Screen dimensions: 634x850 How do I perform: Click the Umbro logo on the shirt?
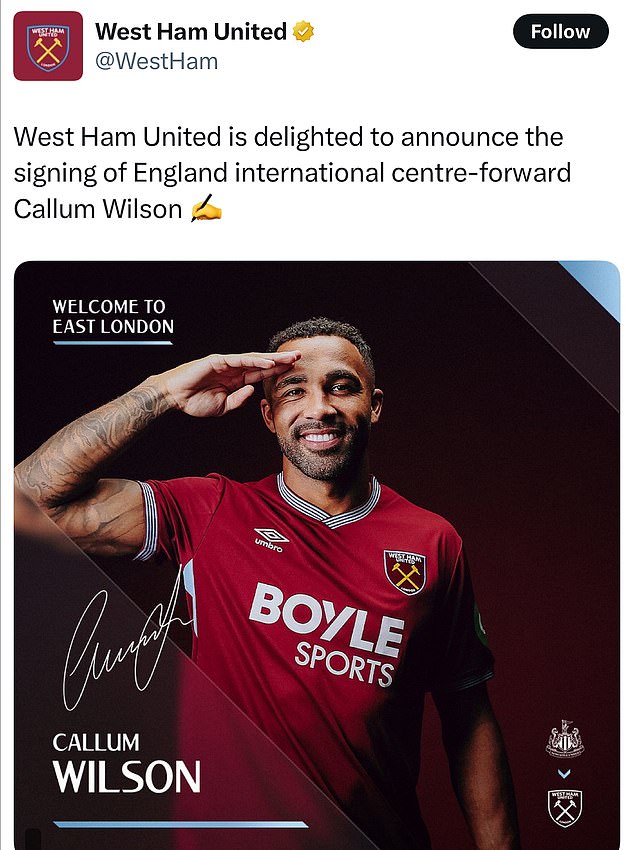(271, 540)
